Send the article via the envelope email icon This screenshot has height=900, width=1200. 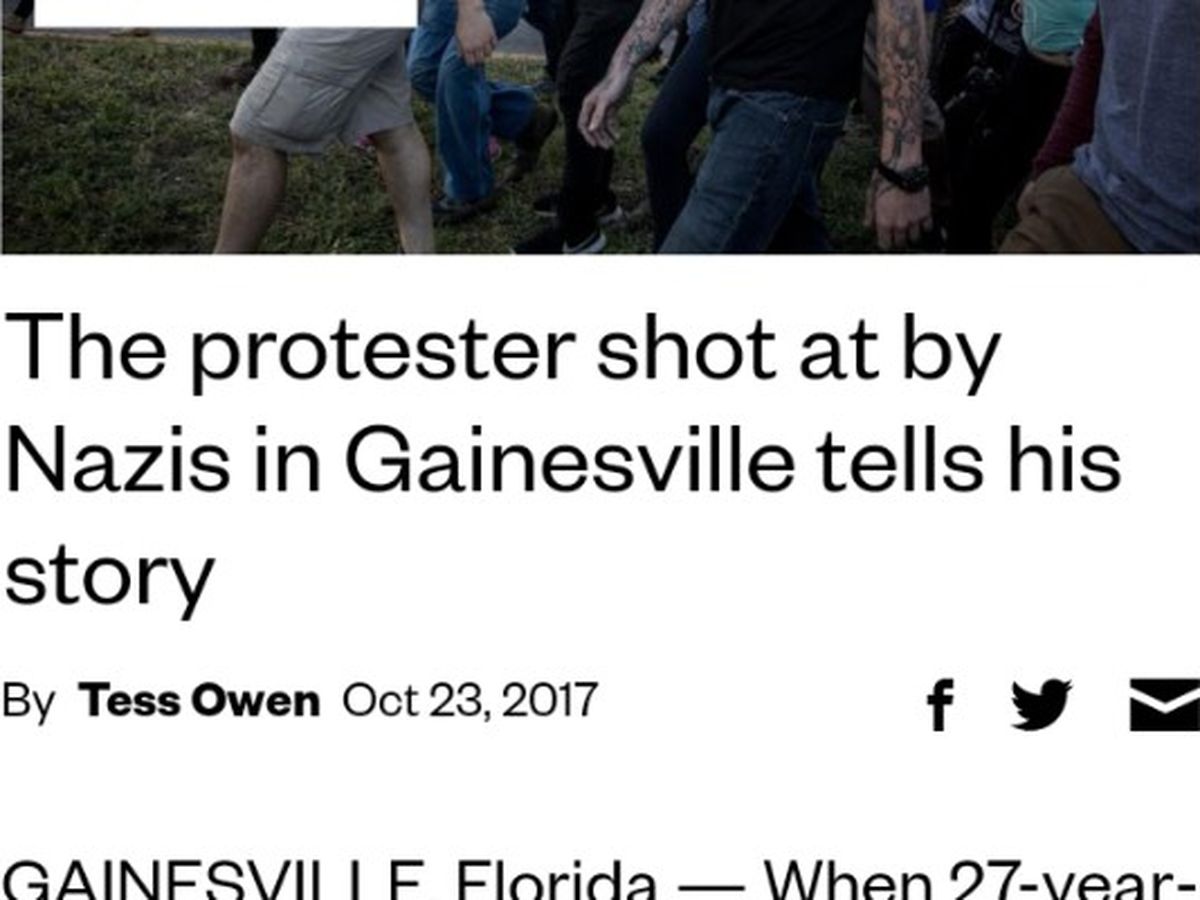point(1165,703)
